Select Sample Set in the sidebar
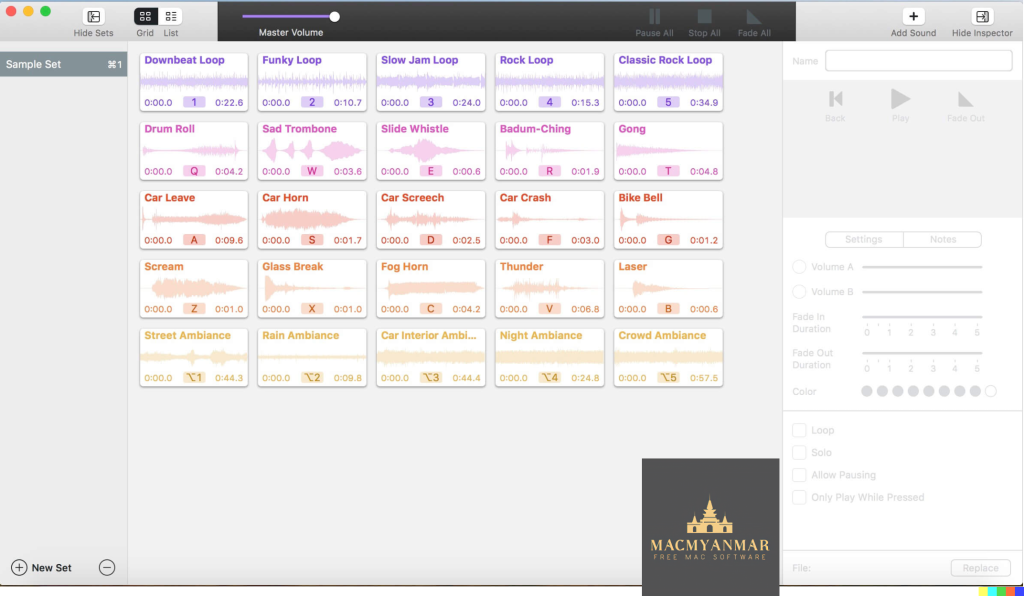The image size is (1024, 596). [x=63, y=65]
